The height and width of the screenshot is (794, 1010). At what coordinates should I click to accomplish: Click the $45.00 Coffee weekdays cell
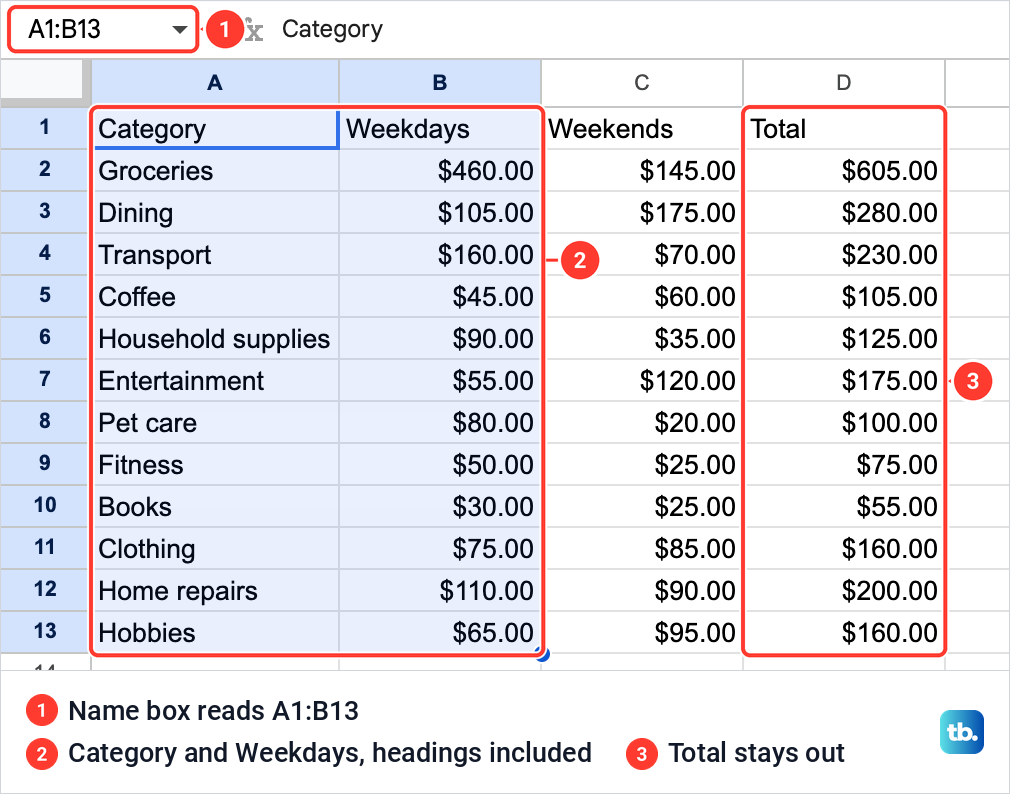coord(440,297)
